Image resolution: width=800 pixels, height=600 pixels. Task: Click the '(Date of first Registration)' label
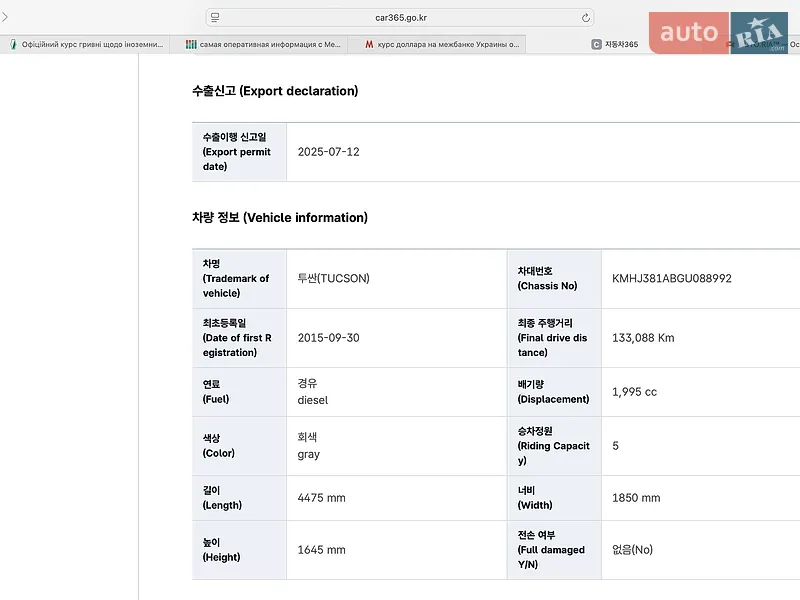tap(237, 345)
